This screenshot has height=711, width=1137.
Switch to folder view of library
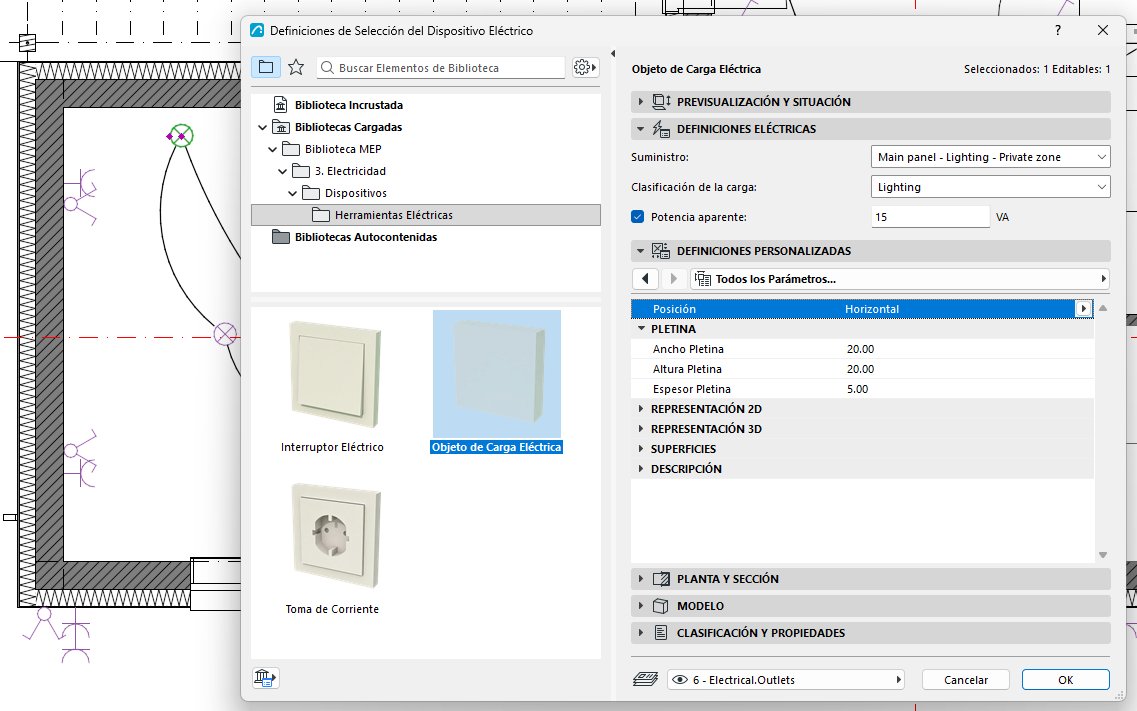266,67
